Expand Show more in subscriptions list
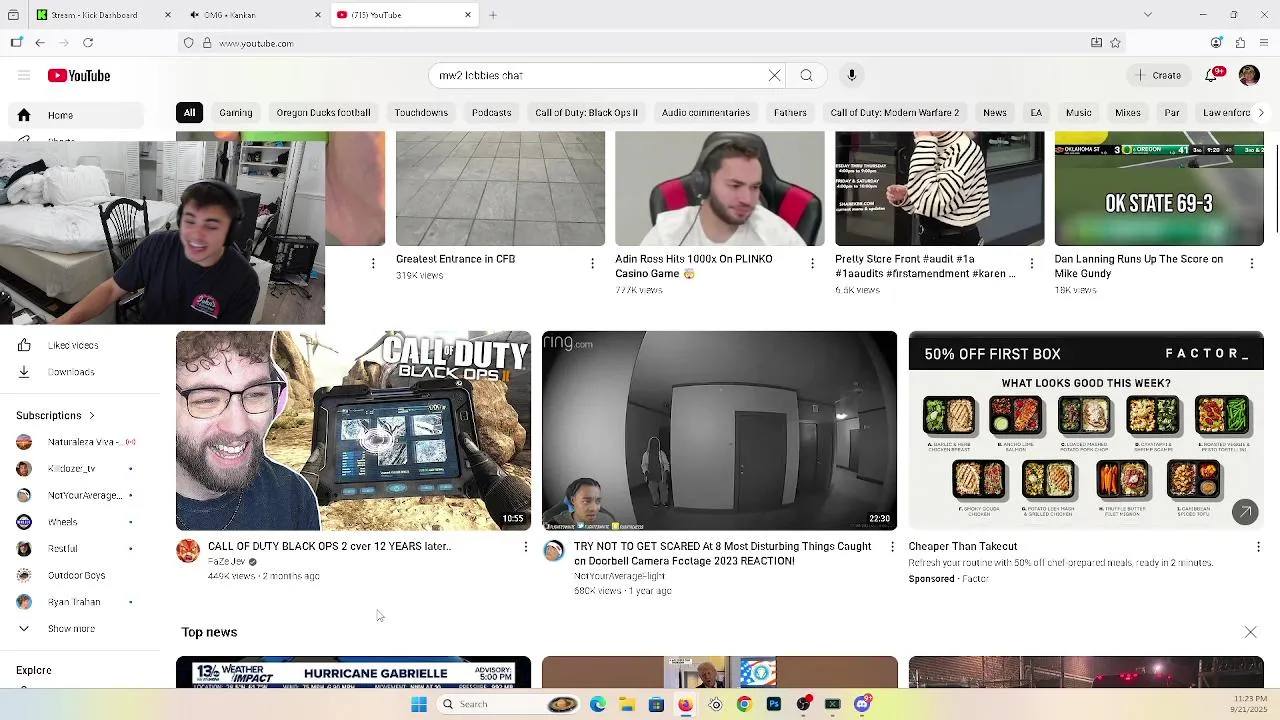 coord(71,629)
